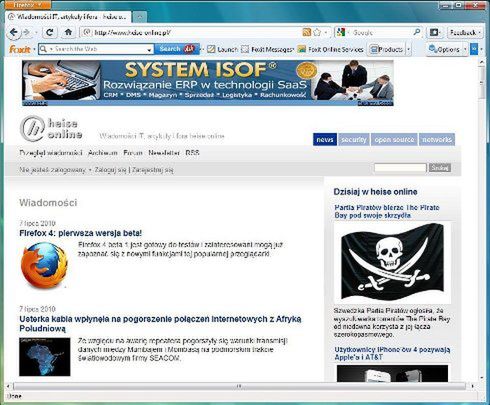Click Zaloguj się login link

point(110,170)
